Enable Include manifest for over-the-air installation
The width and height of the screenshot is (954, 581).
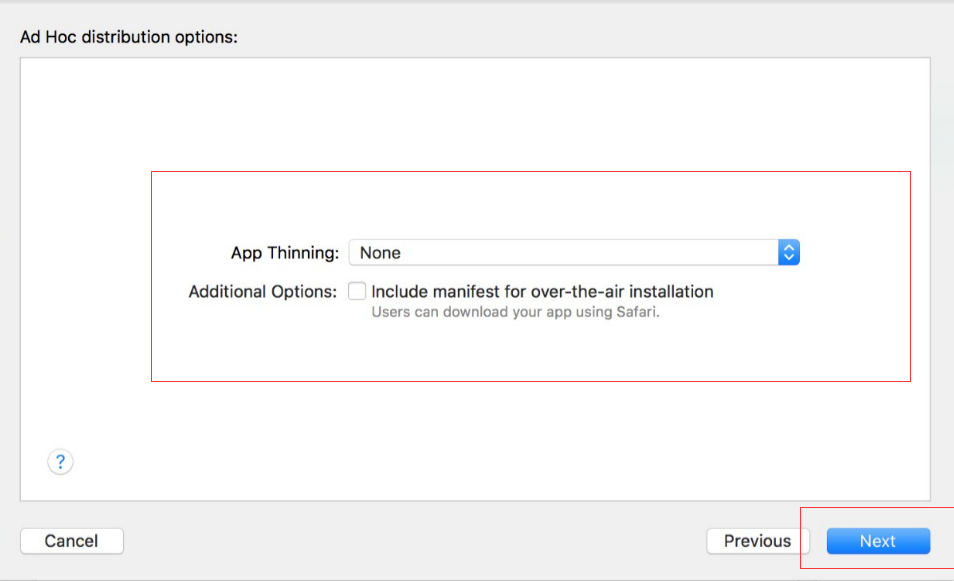pos(357,292)
